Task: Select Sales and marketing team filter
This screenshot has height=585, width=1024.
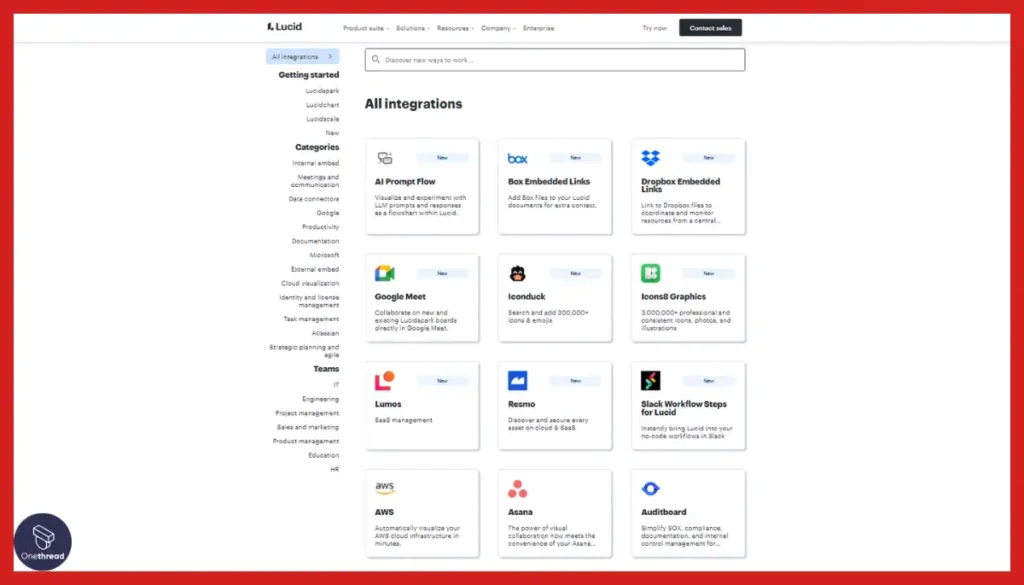Action: [308, 427]
